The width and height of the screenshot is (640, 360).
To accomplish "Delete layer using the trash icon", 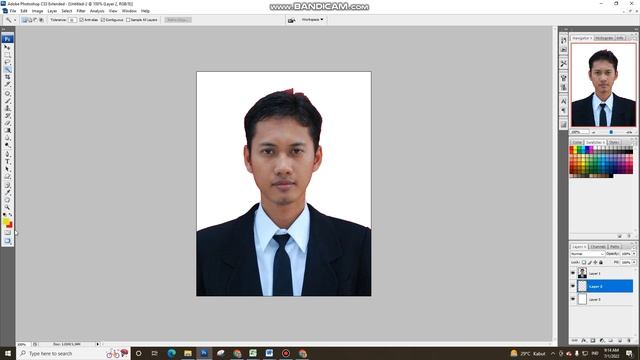I will pos(629,340).
